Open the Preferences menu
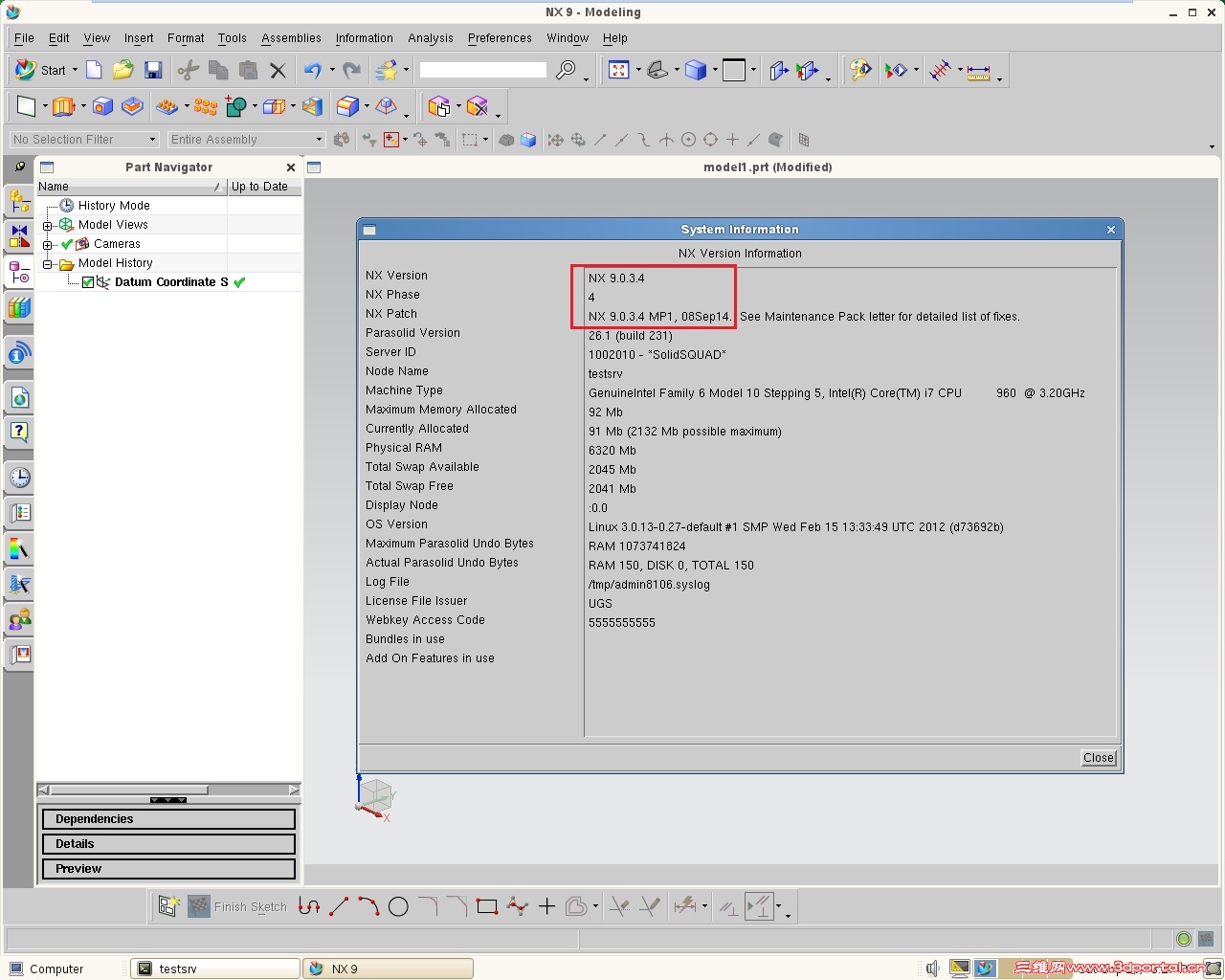 [x=499, y=38]
